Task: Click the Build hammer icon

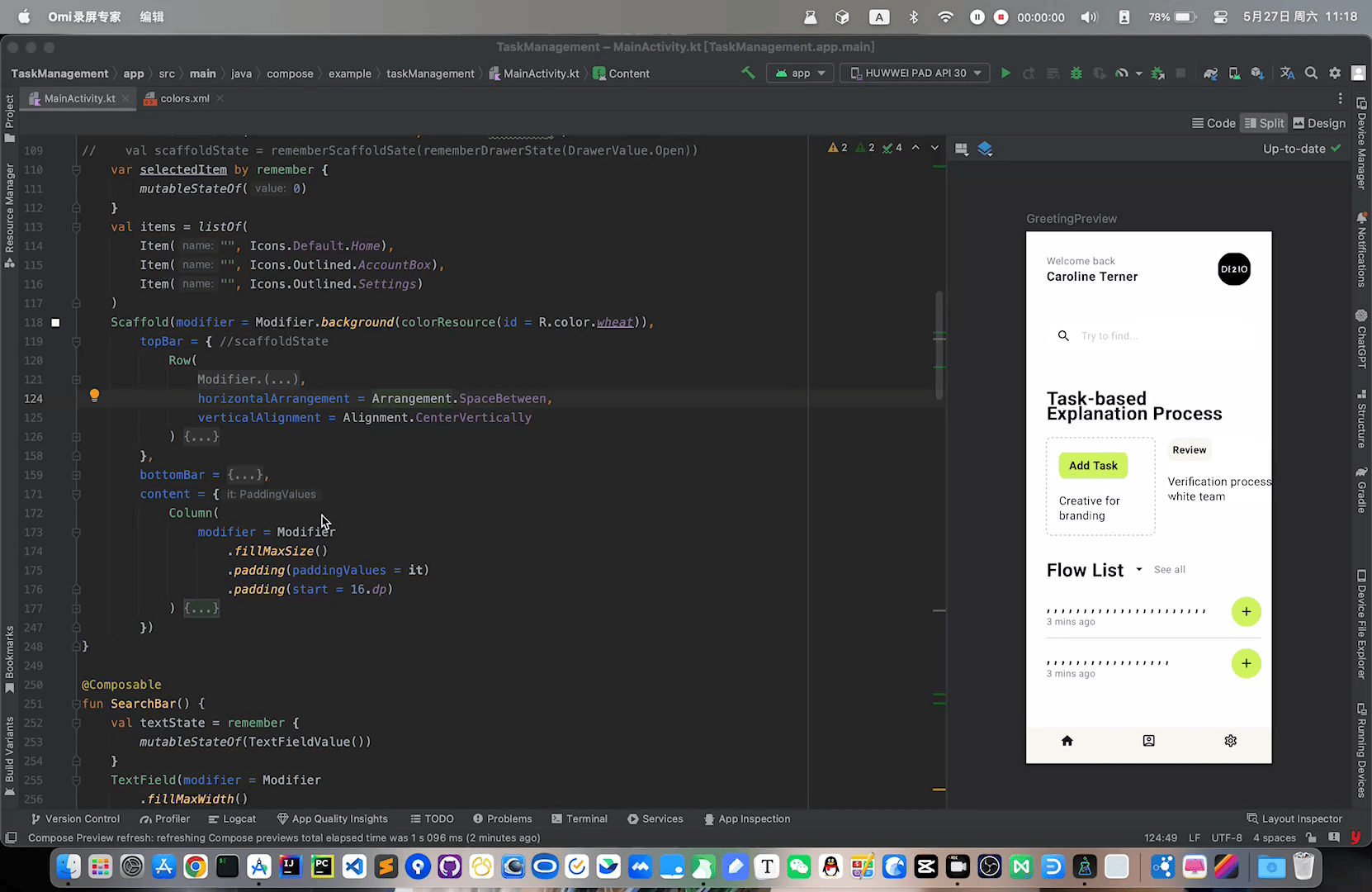Action: coord(748,73)
